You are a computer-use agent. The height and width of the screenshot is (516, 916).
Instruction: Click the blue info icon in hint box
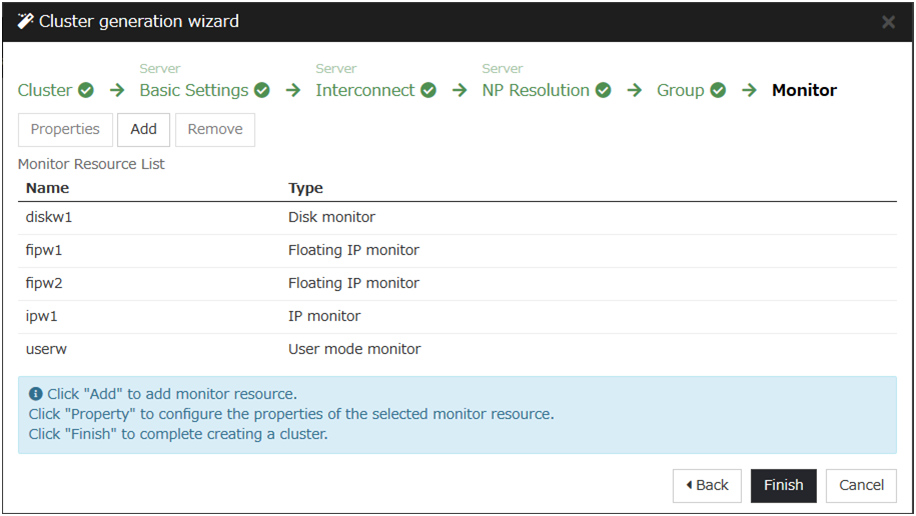pos(36,394)
